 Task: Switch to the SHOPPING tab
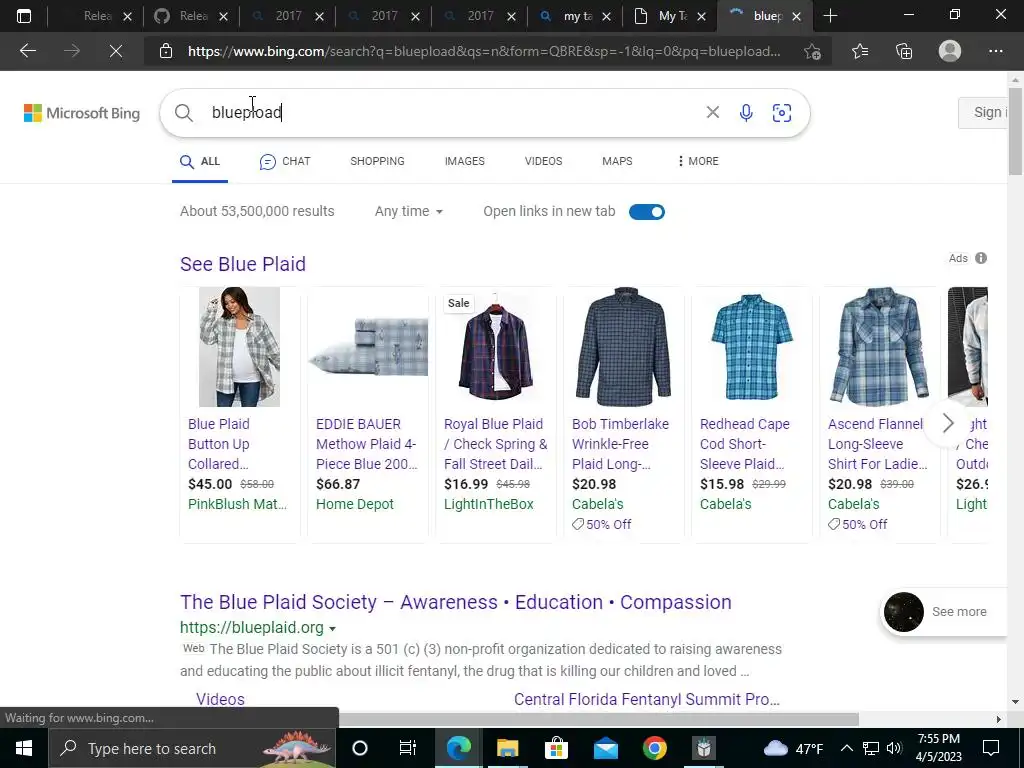click(377, 161)
